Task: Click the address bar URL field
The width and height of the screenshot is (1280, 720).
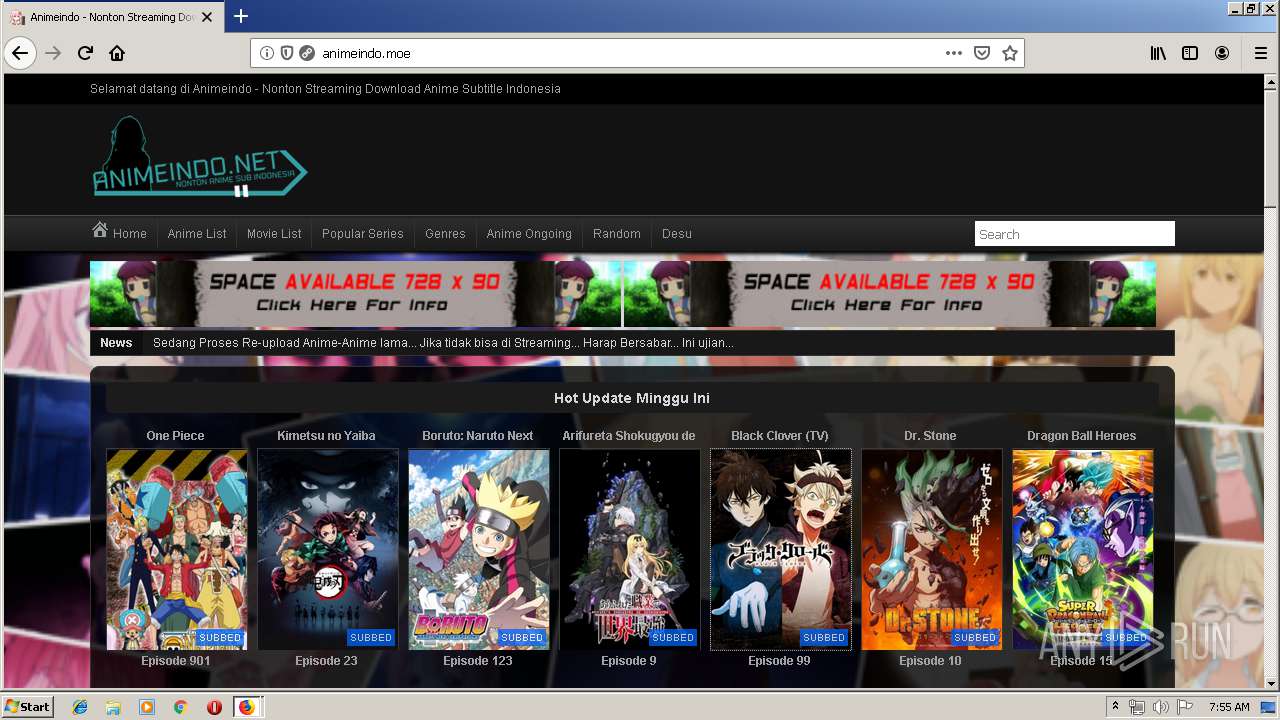Action: 628,53
